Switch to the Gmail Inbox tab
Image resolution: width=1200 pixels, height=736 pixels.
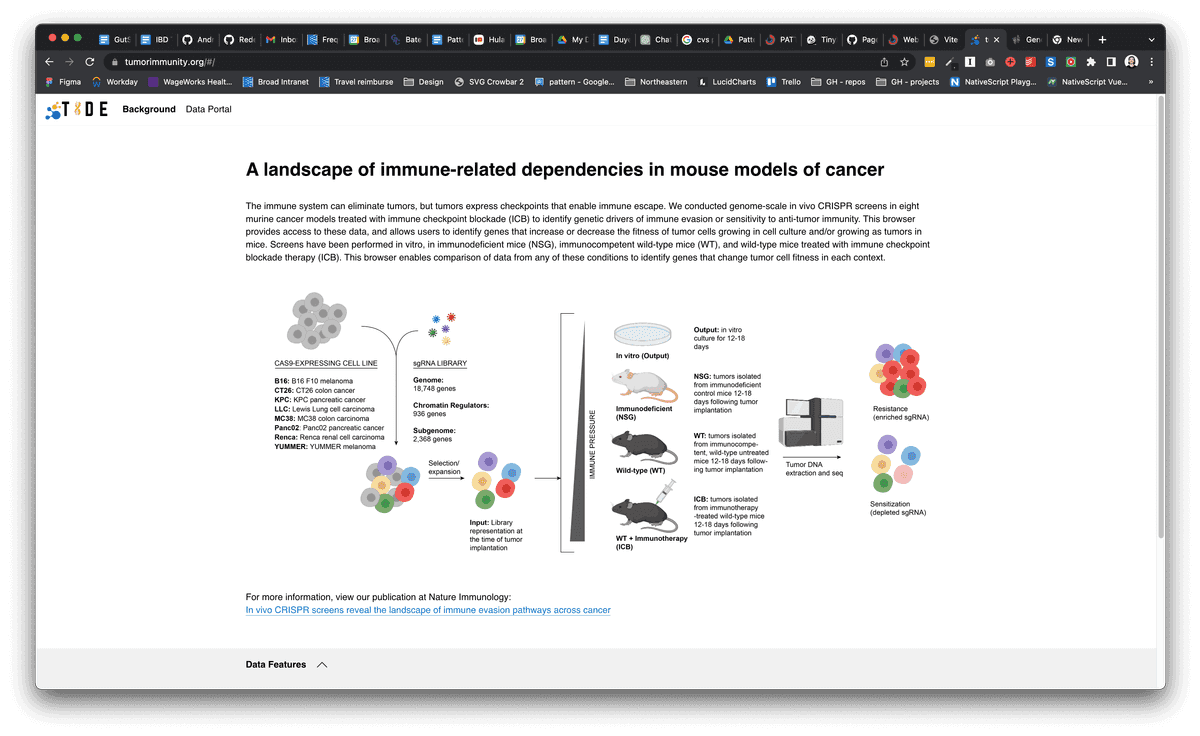tap(280, 39)
